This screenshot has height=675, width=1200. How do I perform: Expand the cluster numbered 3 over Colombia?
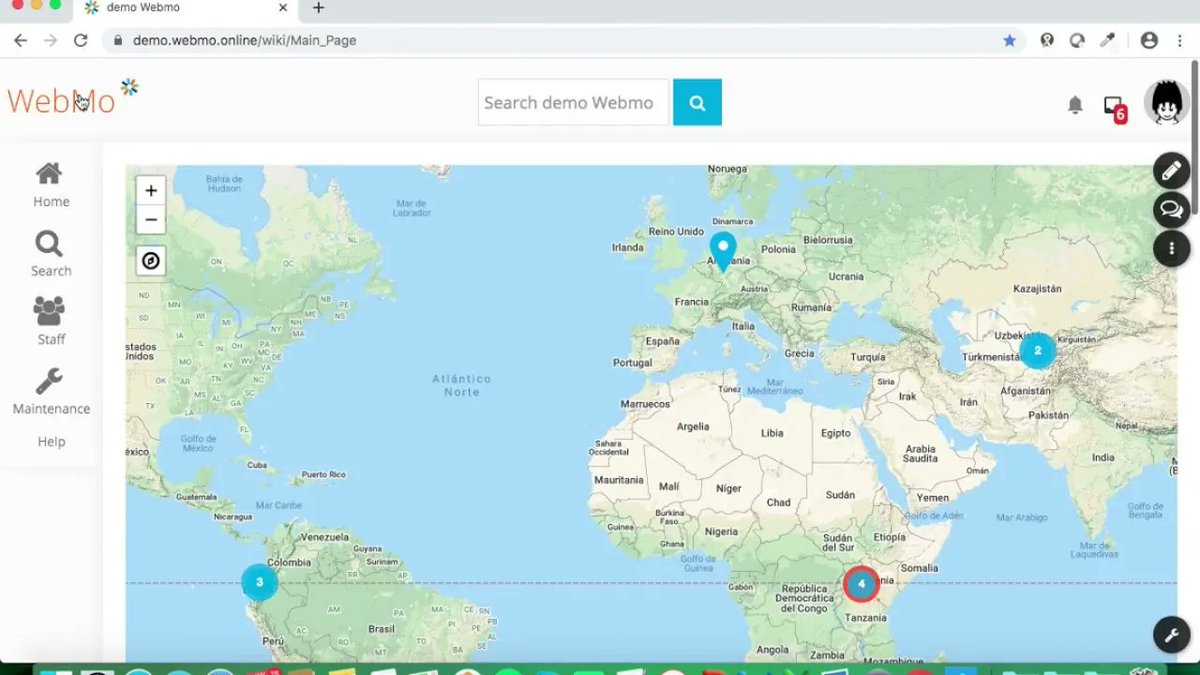tap(259, 581)
